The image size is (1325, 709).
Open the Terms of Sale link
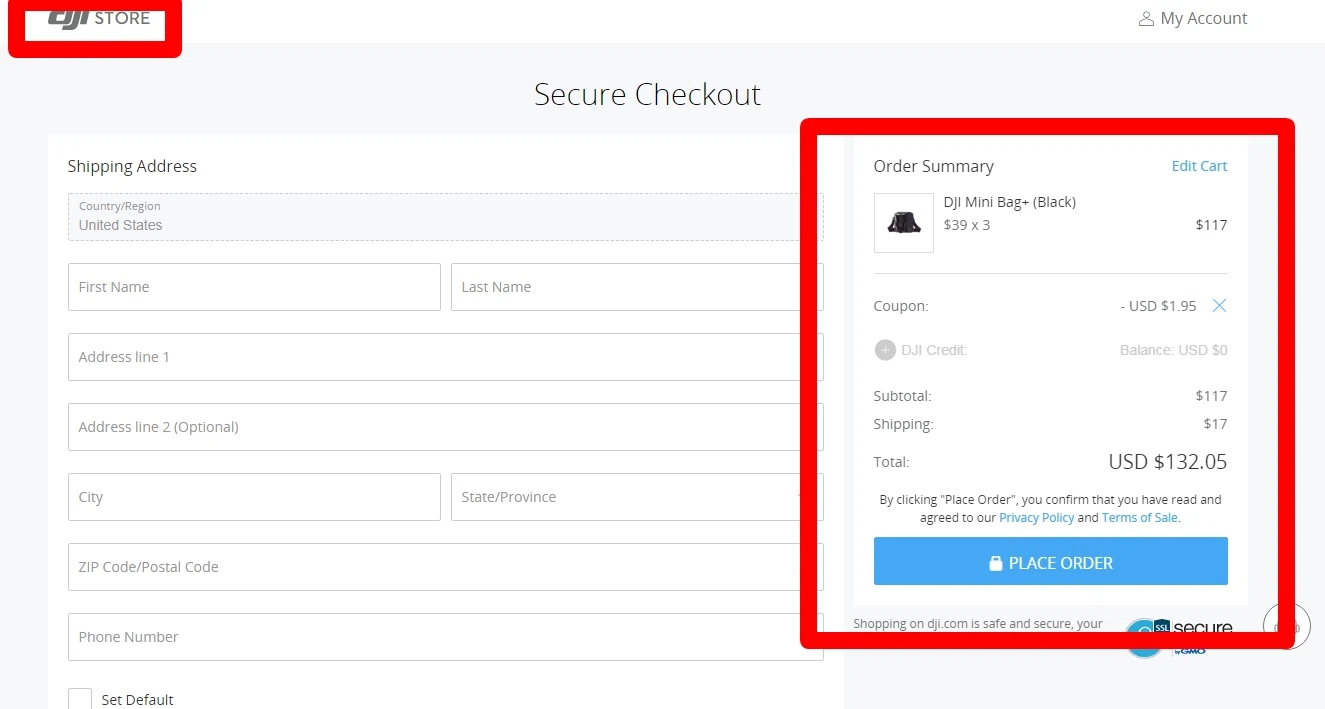click(x=1139, y=518)
